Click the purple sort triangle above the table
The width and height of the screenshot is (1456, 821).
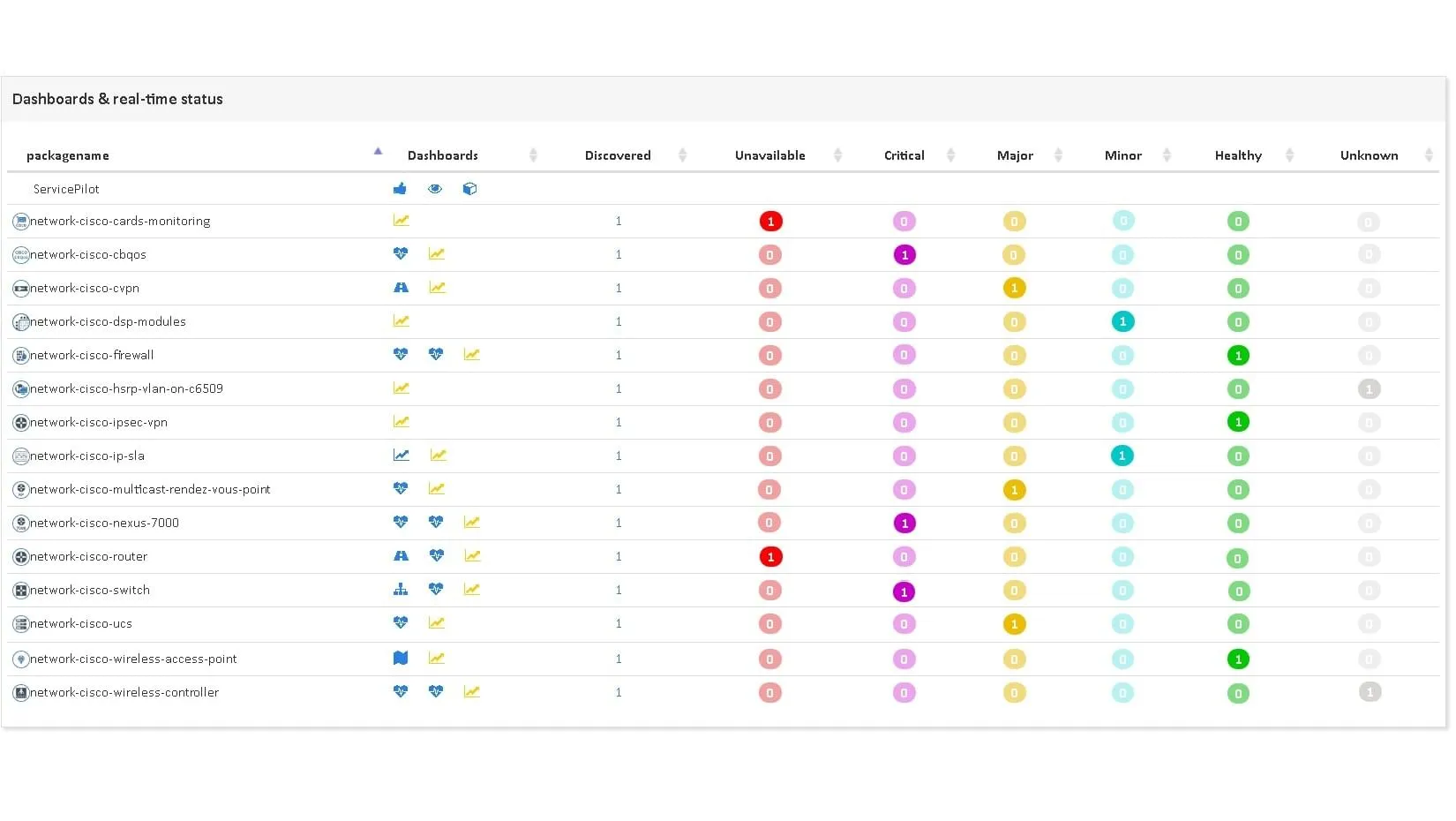[x=378, y=151]
